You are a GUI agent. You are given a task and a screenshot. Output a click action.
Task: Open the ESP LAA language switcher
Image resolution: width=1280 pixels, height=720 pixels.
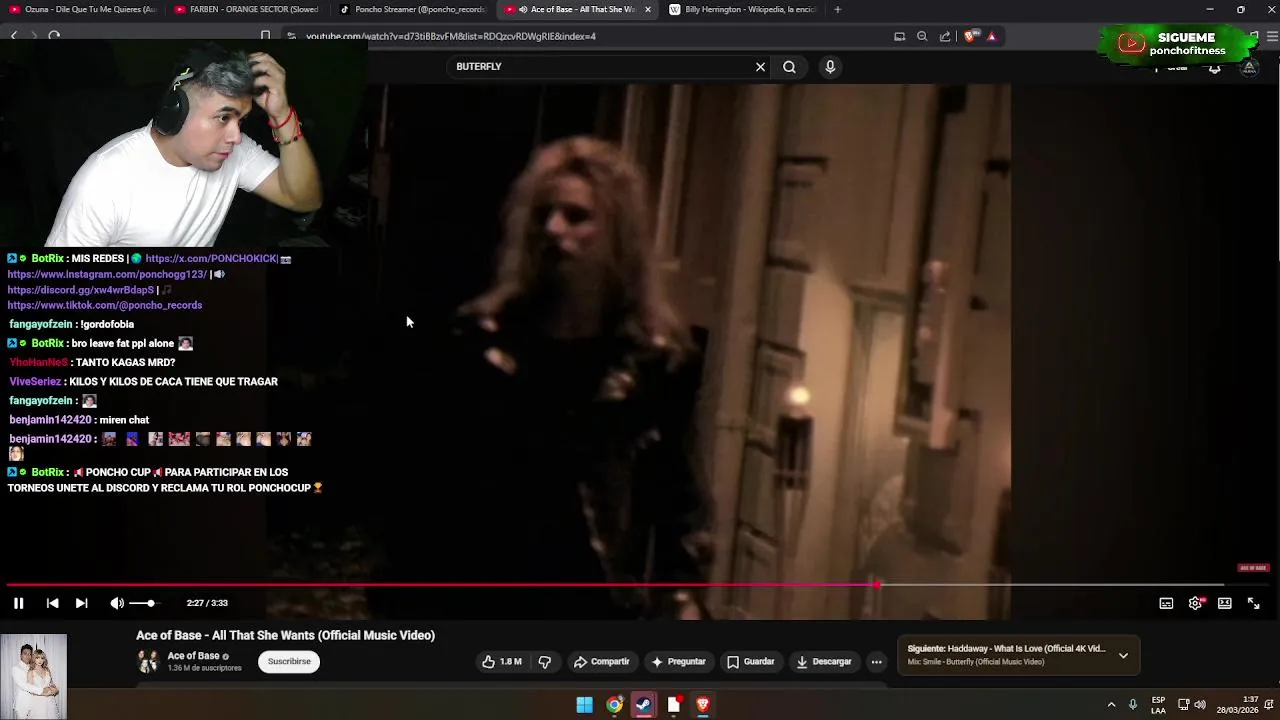click(x=1158, y=705)
